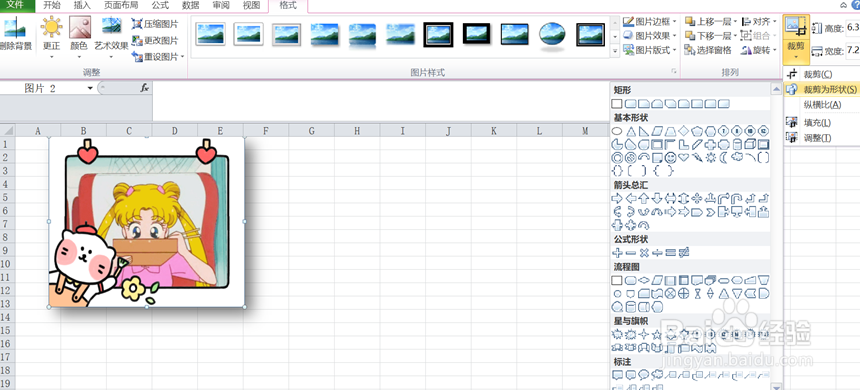Pick the up arrow in 箭头总汇
The width and height of the screenshot is (860, 390).
pos(643,199)
